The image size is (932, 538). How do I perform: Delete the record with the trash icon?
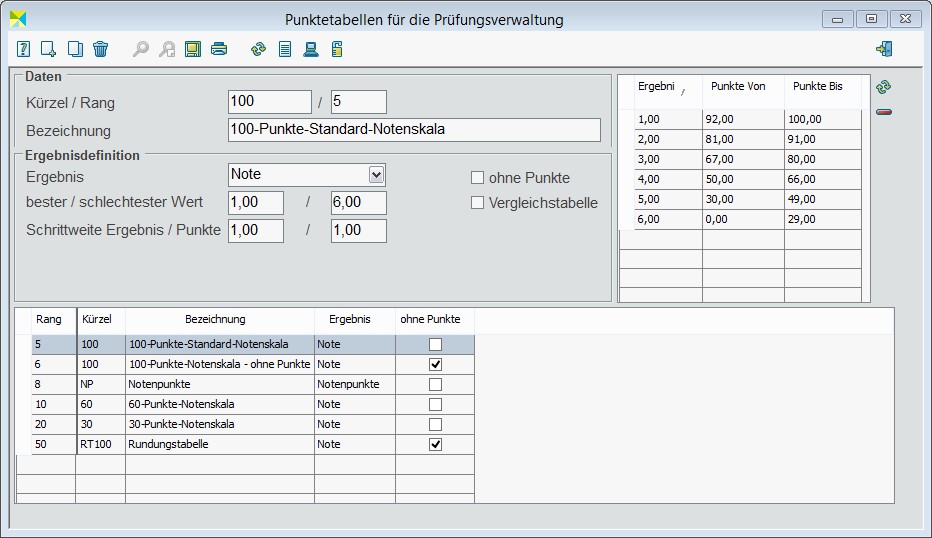100,49
